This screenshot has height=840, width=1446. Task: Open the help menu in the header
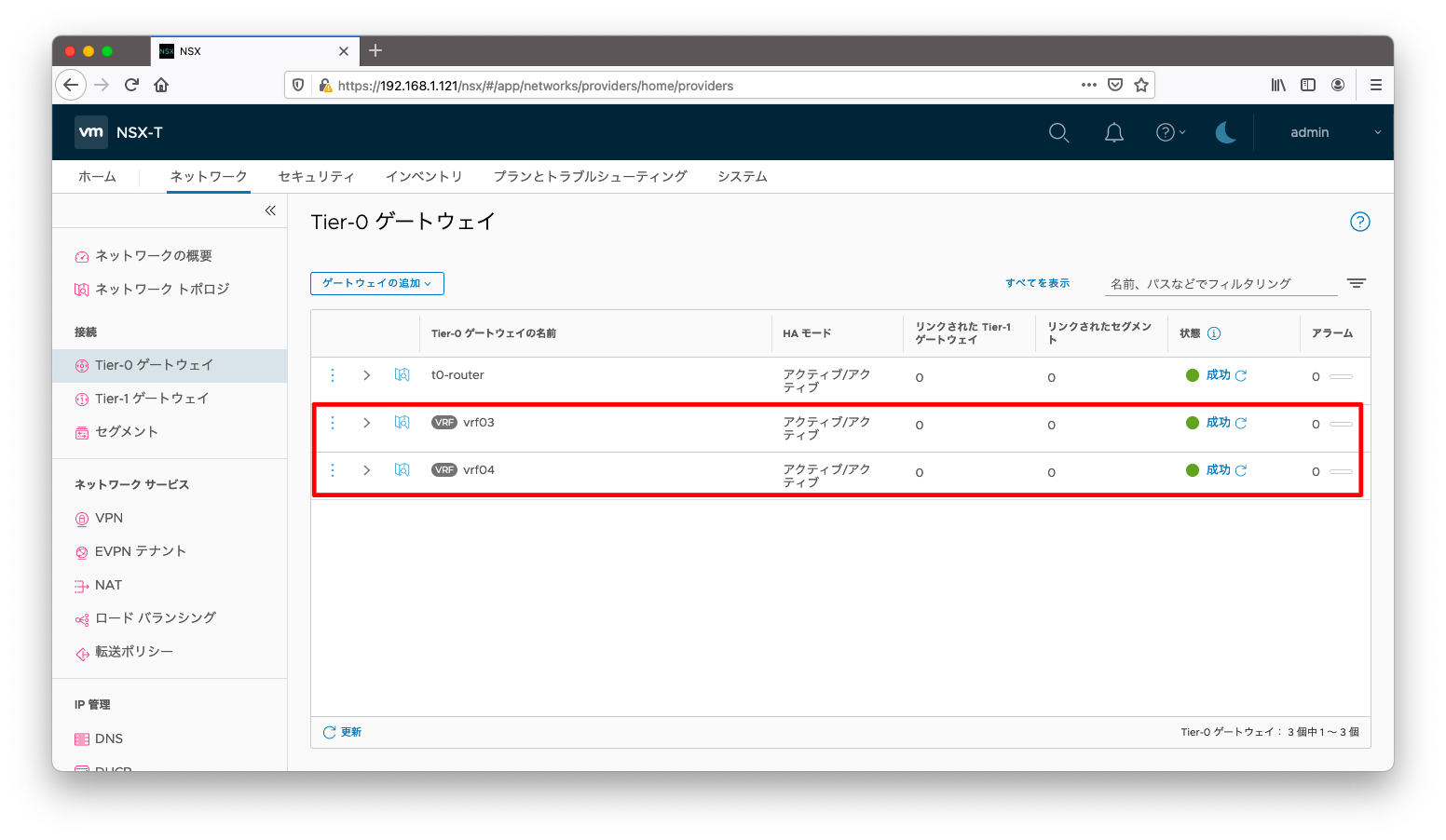click(1170, 133)
